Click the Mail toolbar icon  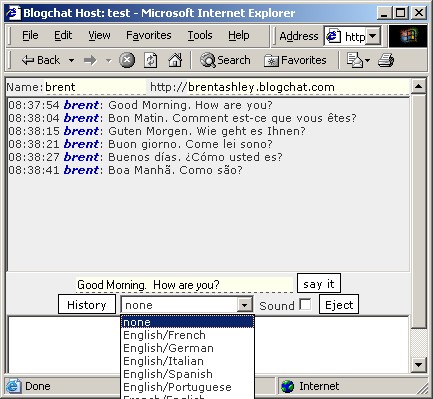[x=354, y=60]
